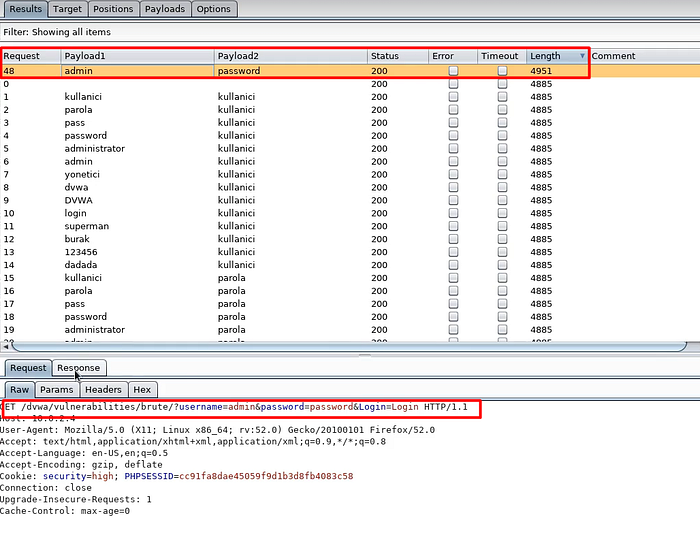
Task: Select 'superman' payload in request 11
Action: click(87, 226)
